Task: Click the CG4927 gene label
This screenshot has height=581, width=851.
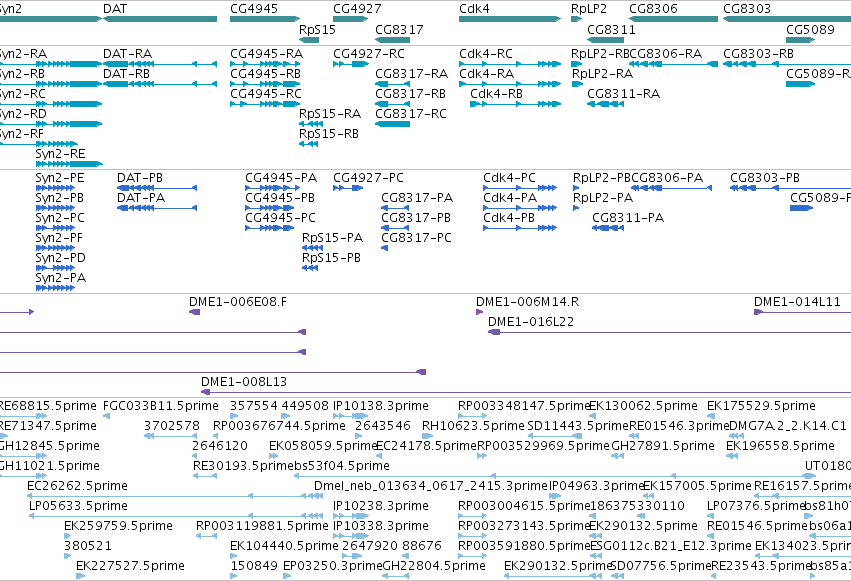Action: click(x=357, y=9)
